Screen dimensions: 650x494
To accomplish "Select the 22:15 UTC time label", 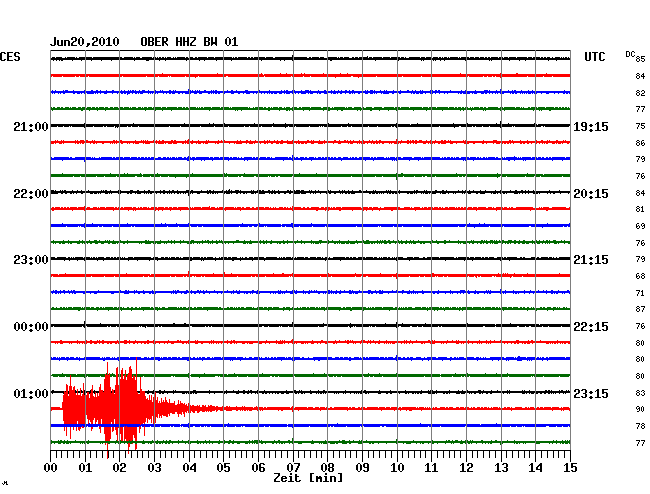I will pos(591,327).
